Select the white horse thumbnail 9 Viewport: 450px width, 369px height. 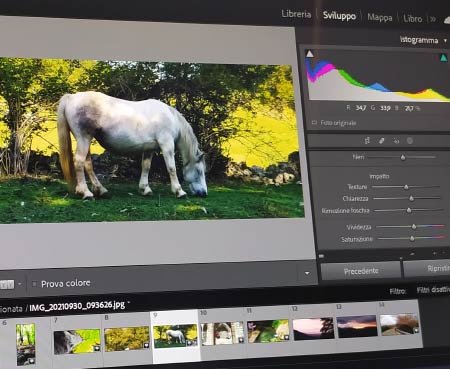pos(175,336)
